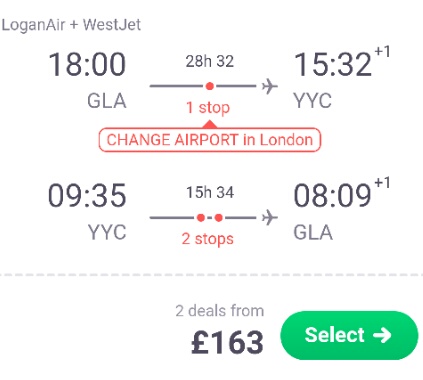The height and width of the screenshot is (380, 423).
Task: Click the 18:00 departure time
Action: pos(87,64)
